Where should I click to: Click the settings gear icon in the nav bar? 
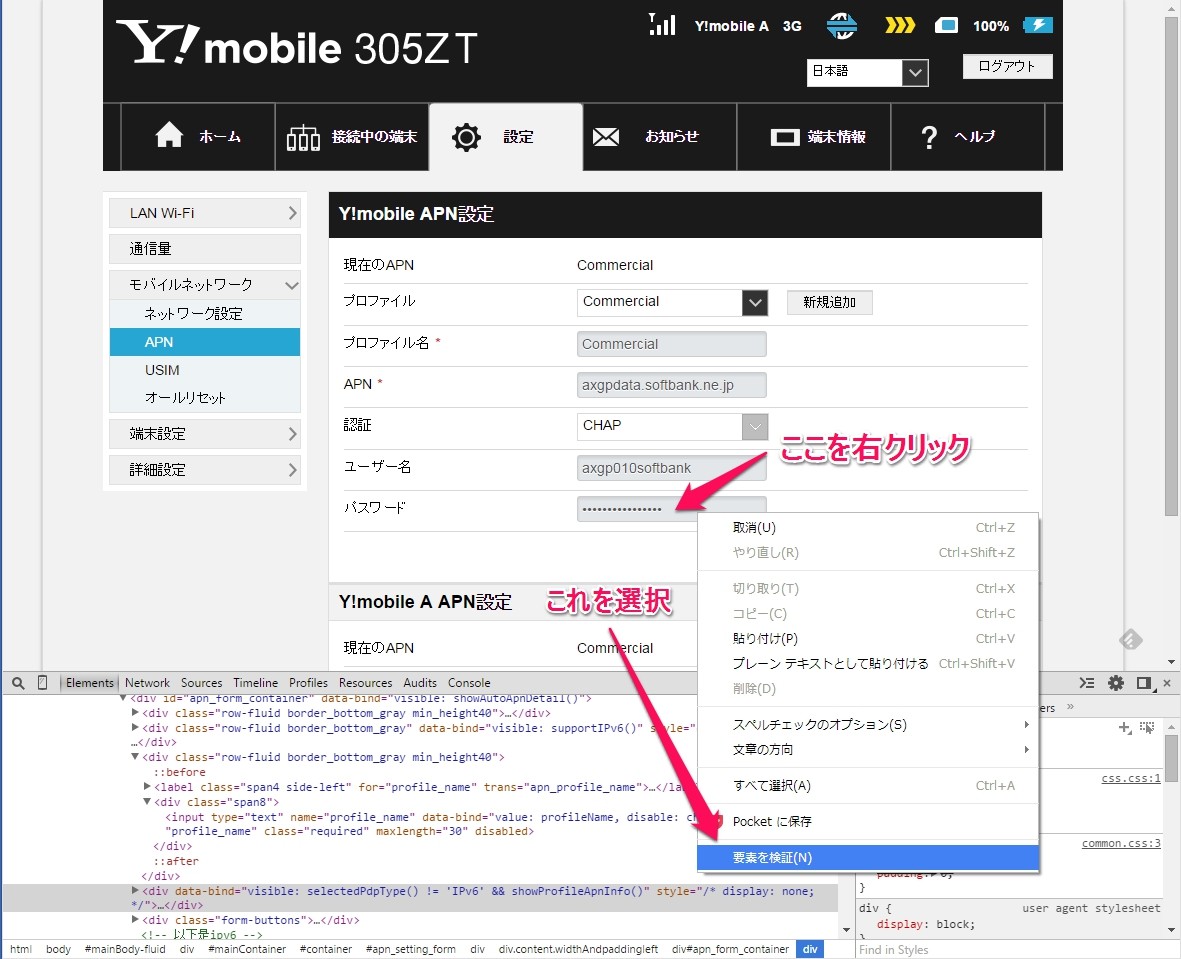click(x=466, y=137)
